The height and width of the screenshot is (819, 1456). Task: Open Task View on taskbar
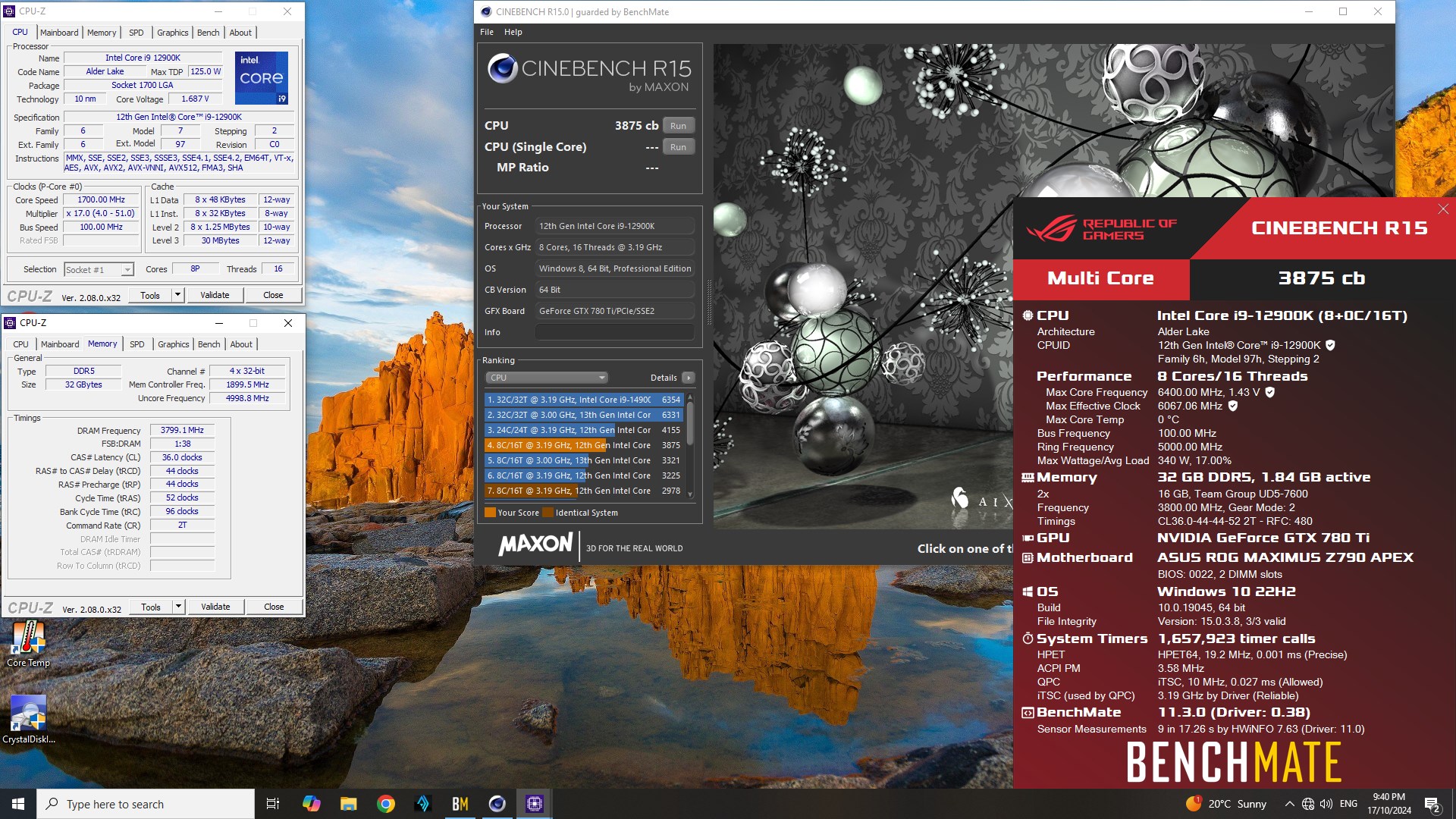coord(273,804)
